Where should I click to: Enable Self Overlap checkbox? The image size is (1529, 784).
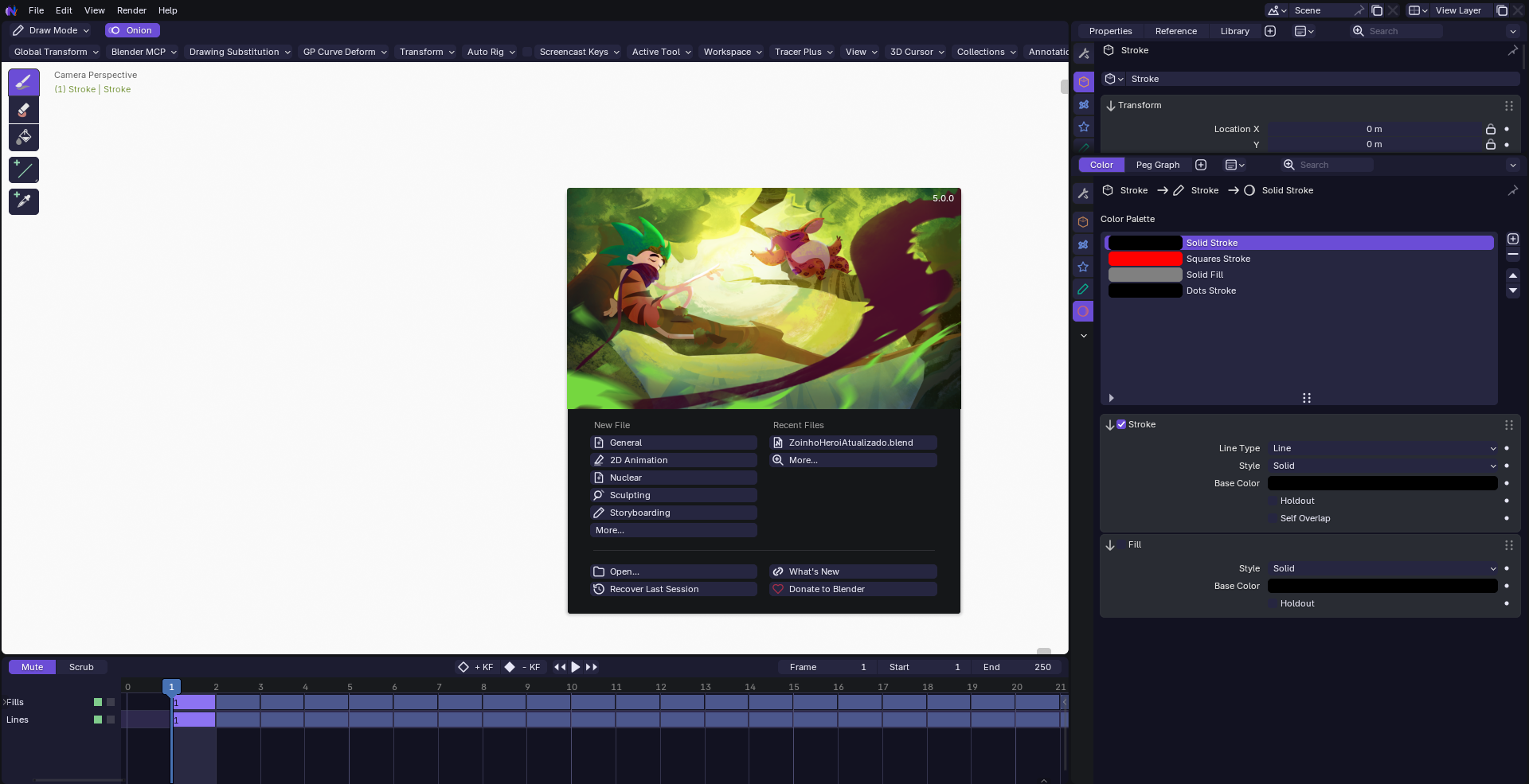(1273, 518)
